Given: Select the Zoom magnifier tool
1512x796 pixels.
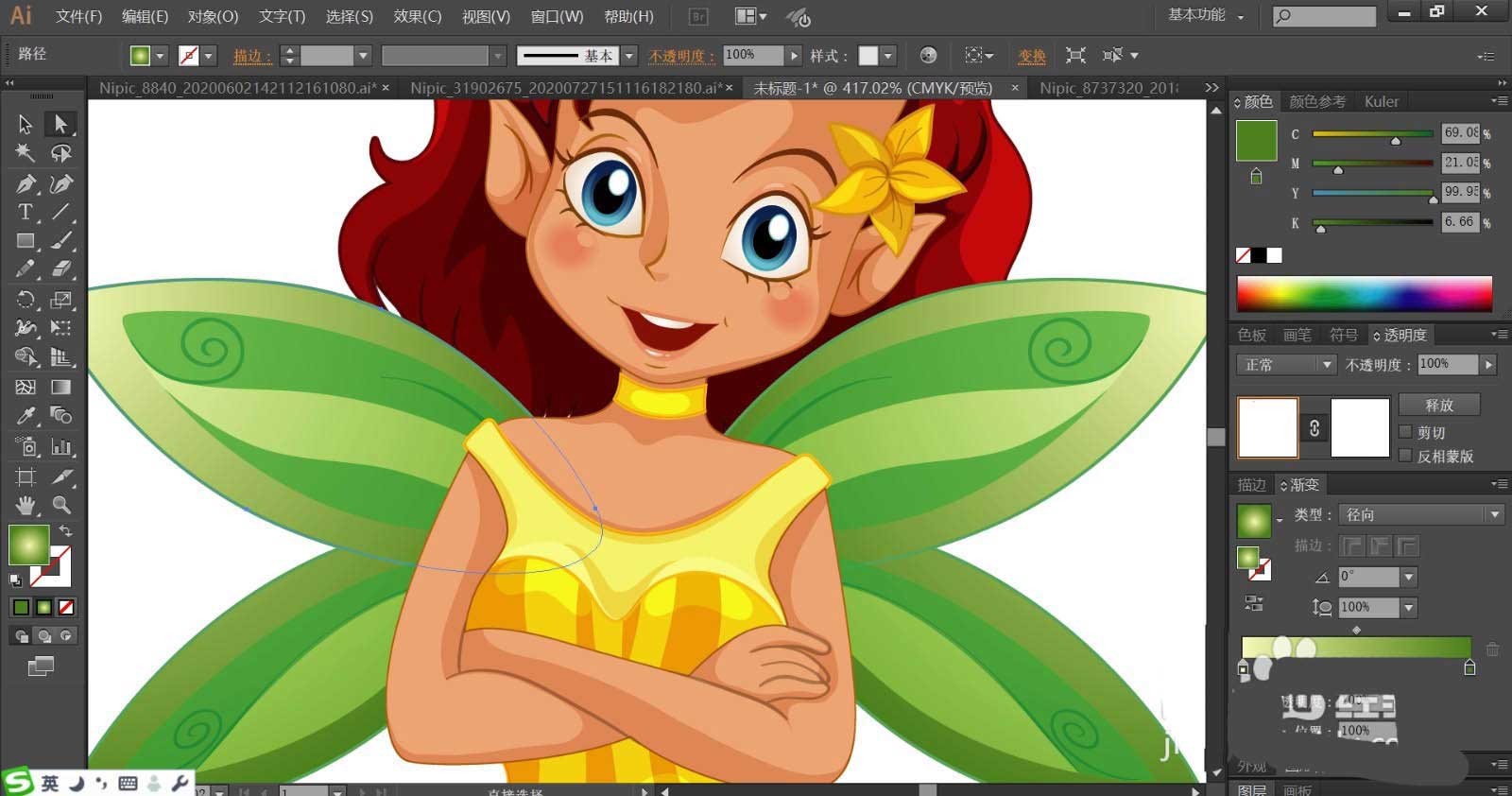Looking at the screenshot, I should [60, 505].
